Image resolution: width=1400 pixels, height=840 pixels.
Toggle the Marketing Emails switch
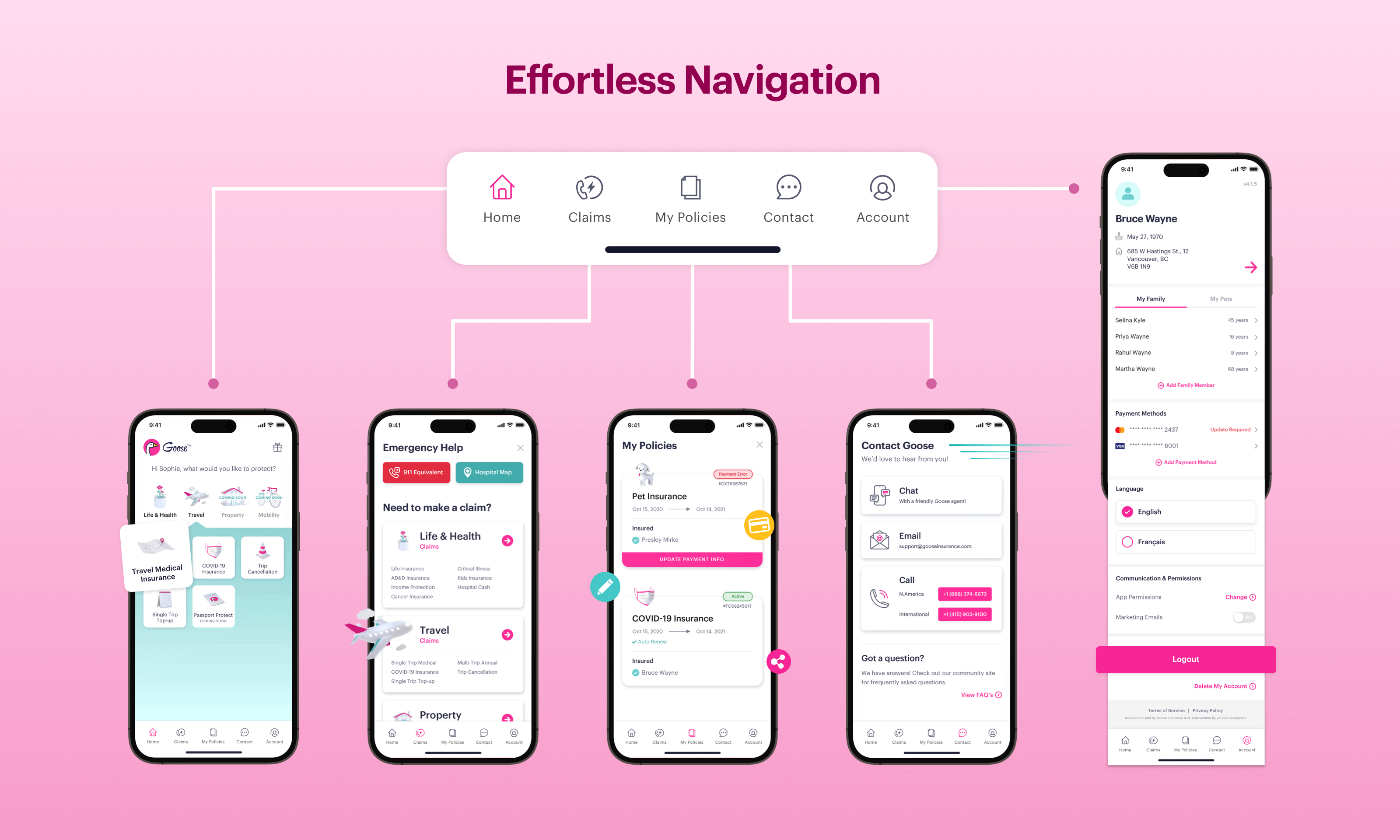pyautogui.click(x=1243, y=616)
